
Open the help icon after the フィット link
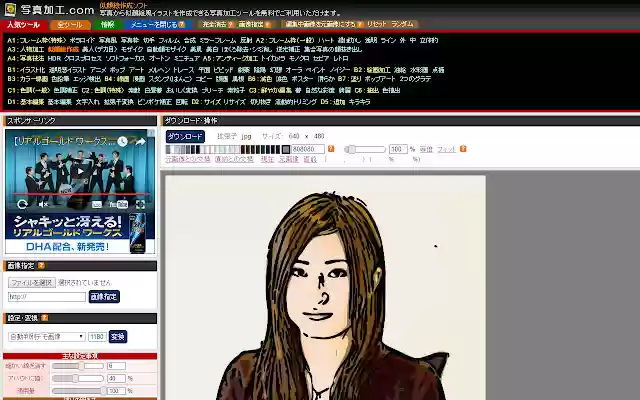(x=463, y=149)
